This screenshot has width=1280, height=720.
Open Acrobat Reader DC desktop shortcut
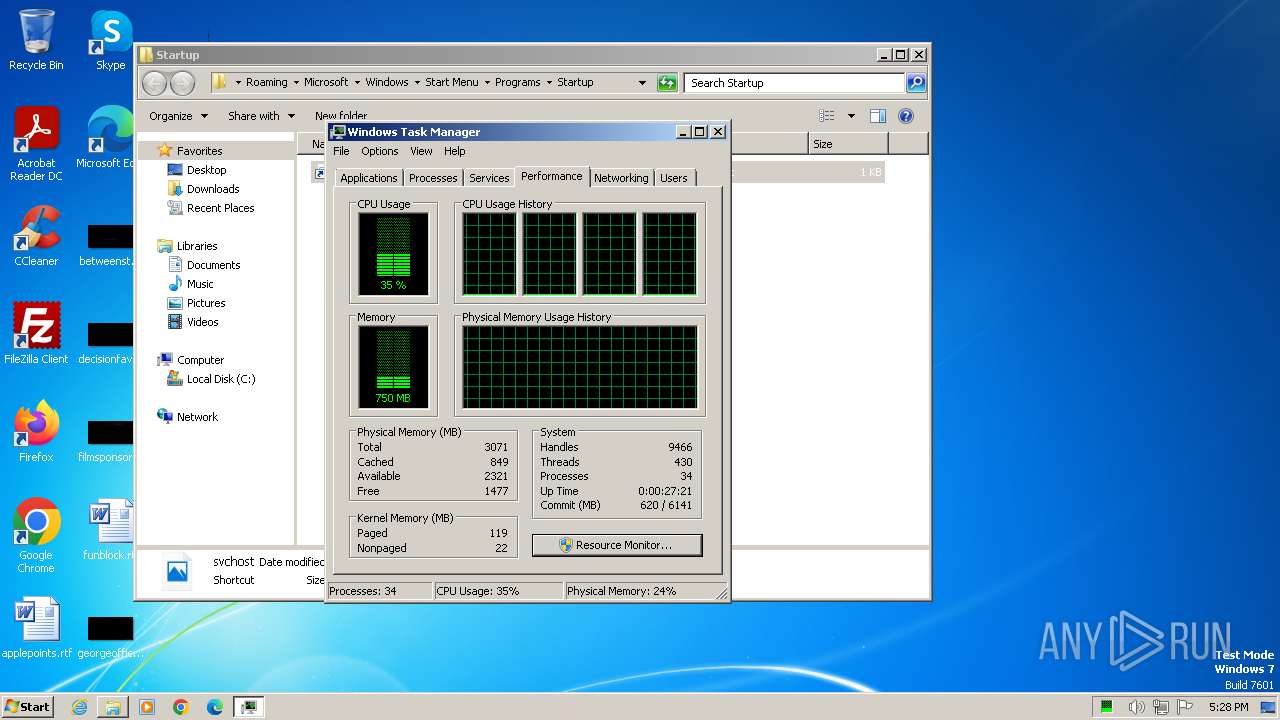coord(36,144)
